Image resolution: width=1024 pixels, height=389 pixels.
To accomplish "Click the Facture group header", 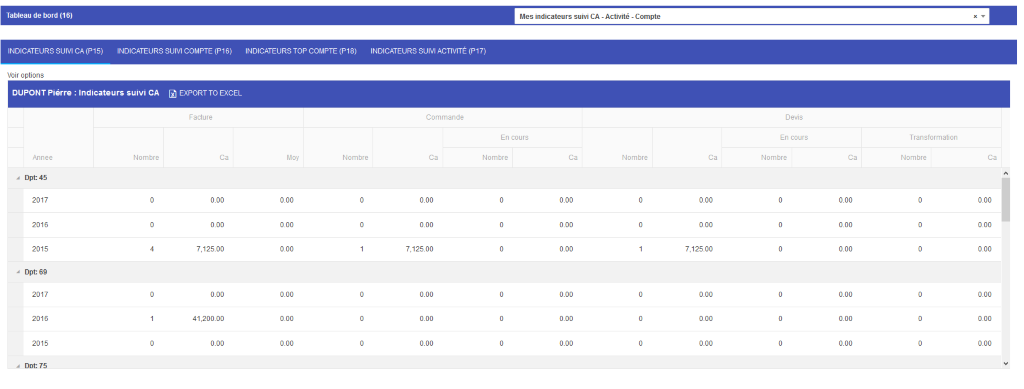I will tap(199, 117).
